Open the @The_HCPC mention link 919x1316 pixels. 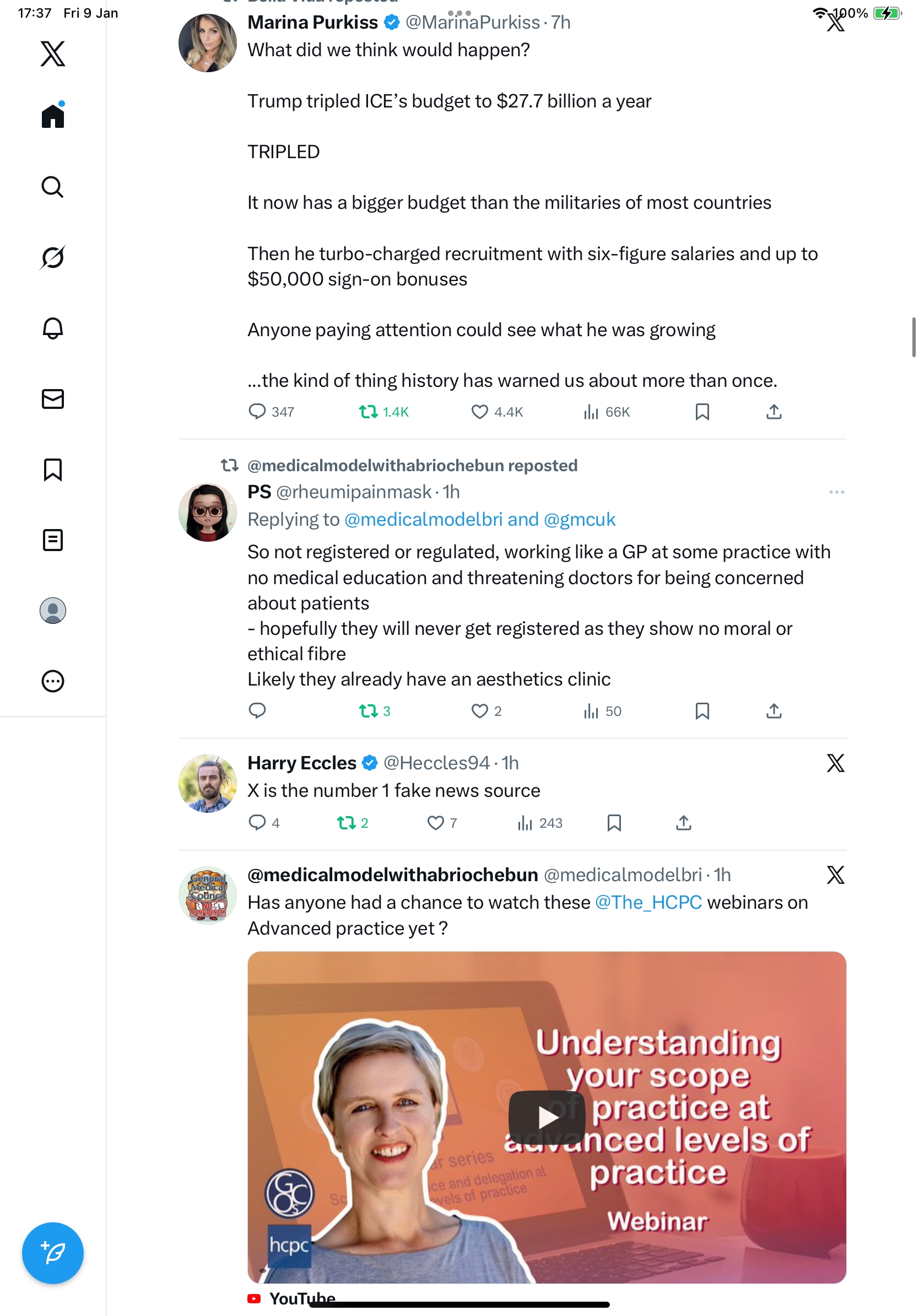pos(648,902)
